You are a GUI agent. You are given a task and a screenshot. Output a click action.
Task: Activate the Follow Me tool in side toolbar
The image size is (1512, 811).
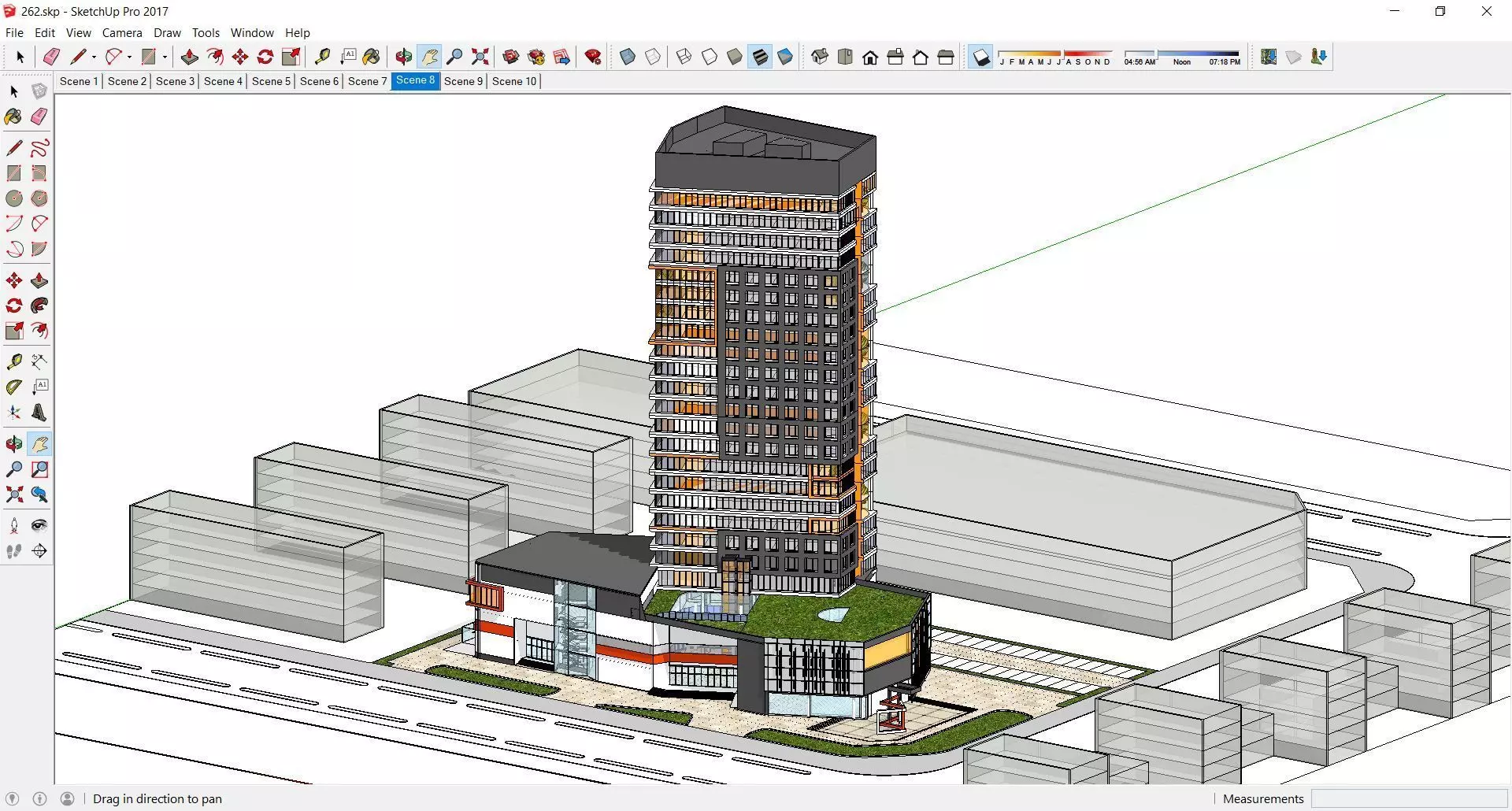pos(39,306)
